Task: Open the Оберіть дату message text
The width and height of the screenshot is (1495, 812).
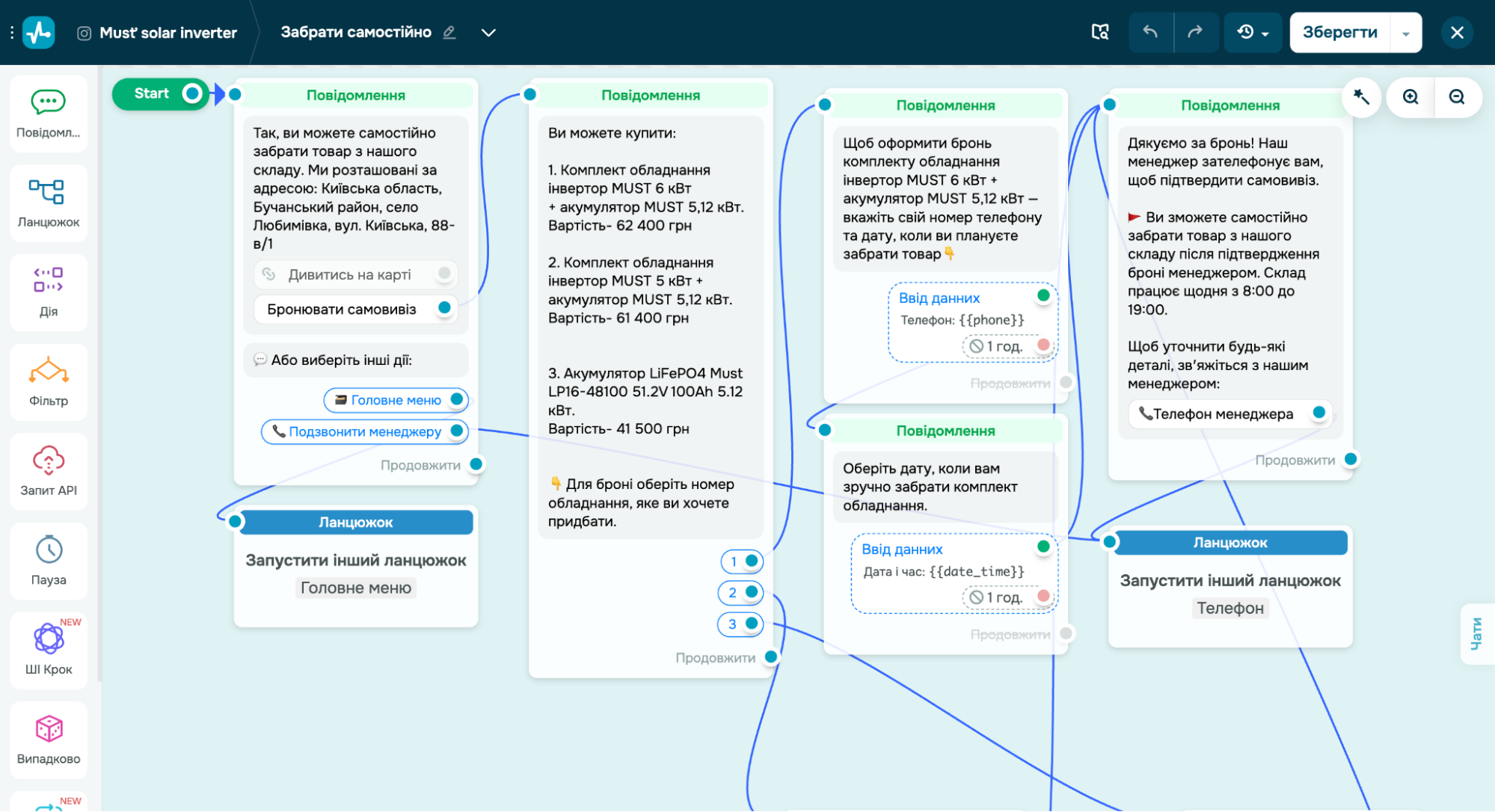Action: (x=945, y=487)
